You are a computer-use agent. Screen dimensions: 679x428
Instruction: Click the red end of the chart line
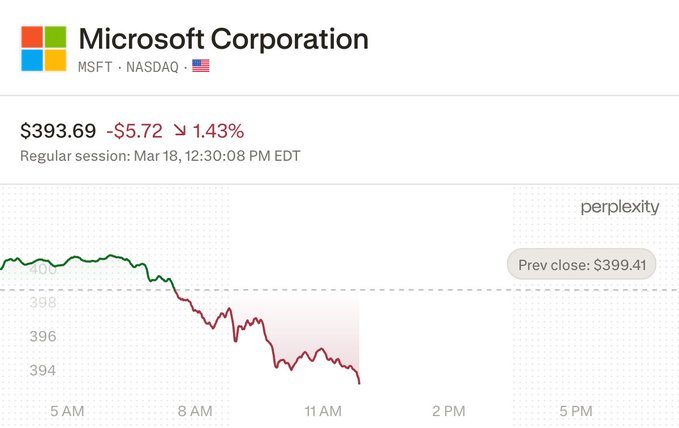[358, 380]
